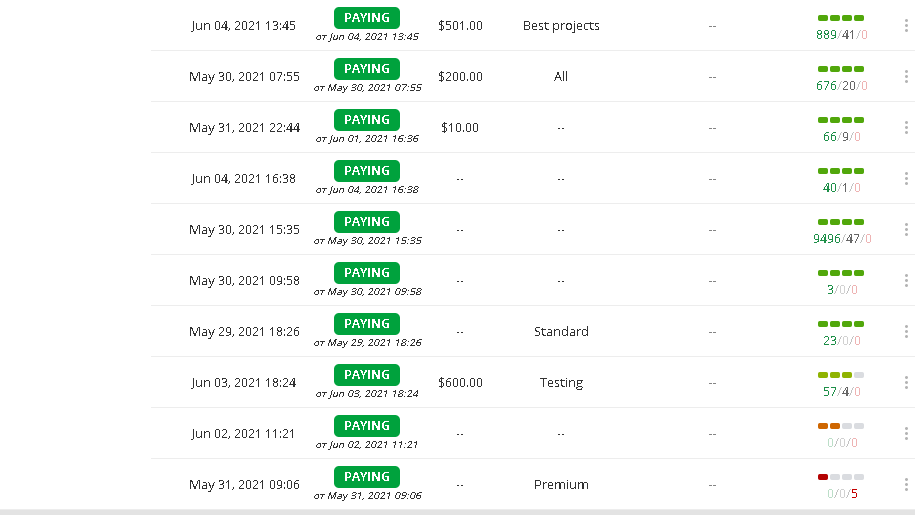Open kebab menu for Premium row
The width and height of the screenshot is (915, 515).
click(x=906, y=485)
